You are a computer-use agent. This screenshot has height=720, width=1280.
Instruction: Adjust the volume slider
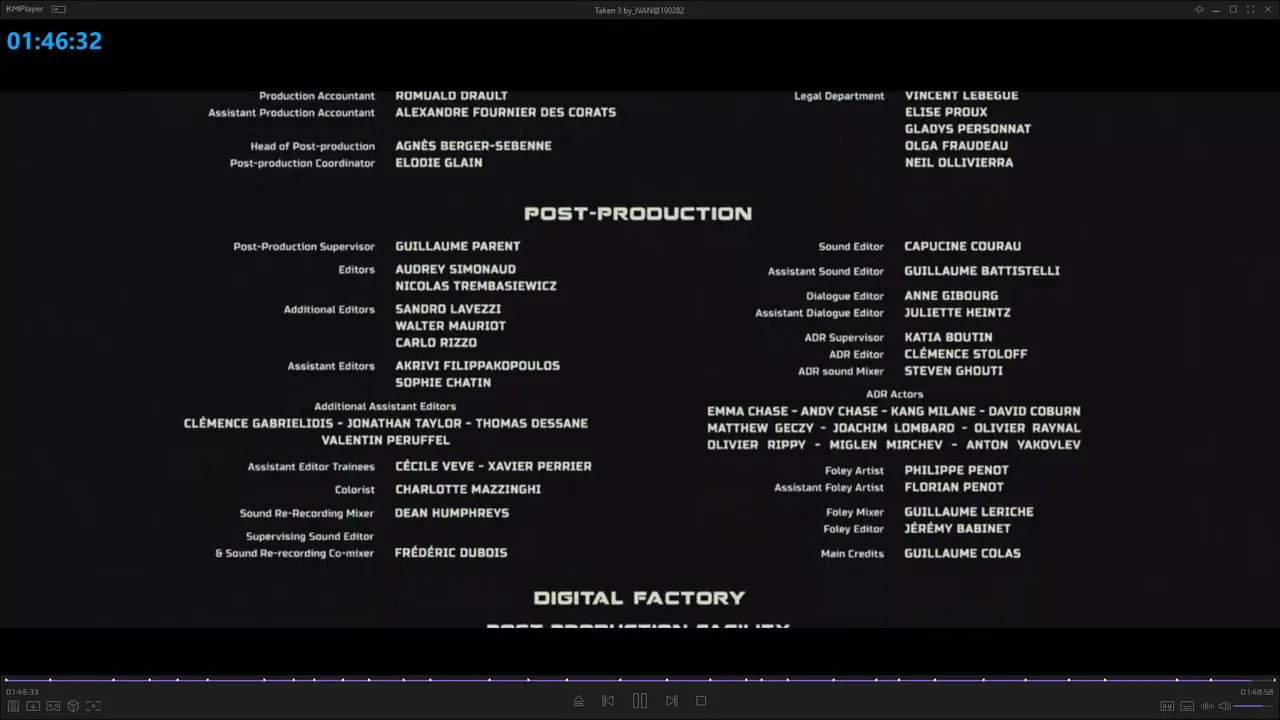point(1254,706)
